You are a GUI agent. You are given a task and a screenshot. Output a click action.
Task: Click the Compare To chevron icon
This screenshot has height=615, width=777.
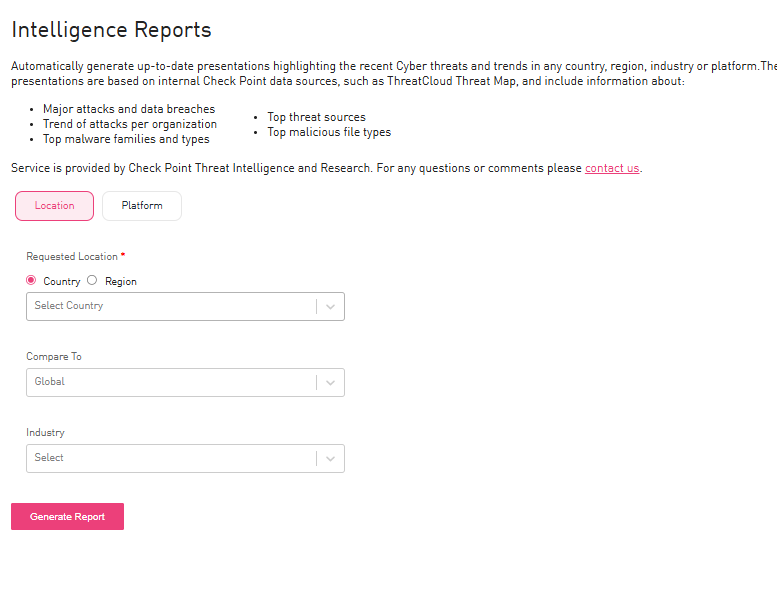(x=330, y=382)
